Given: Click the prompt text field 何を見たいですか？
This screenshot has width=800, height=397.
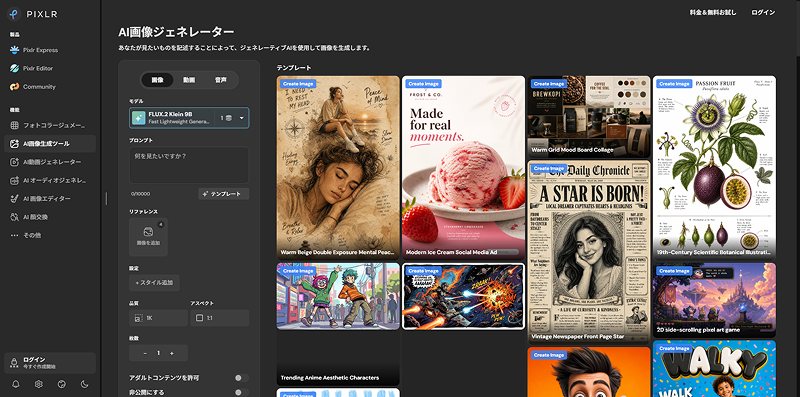Looking at the screenshot, I should (x=189, y=165).
